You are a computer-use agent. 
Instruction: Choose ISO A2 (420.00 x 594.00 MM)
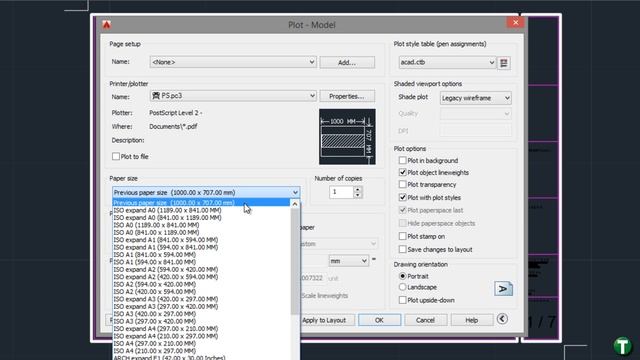(155, 291)
